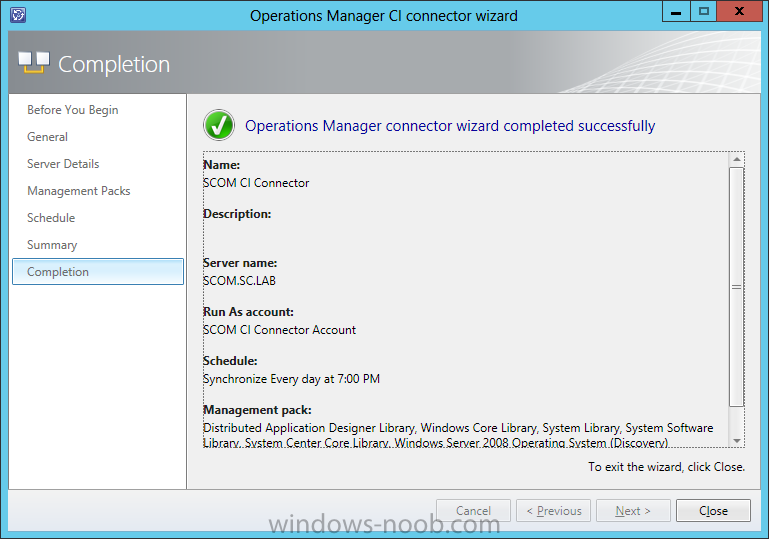Click the summary vertical scrollbar thumb
Viewport: 769px width, 539px height.
(x=736, y=287)
